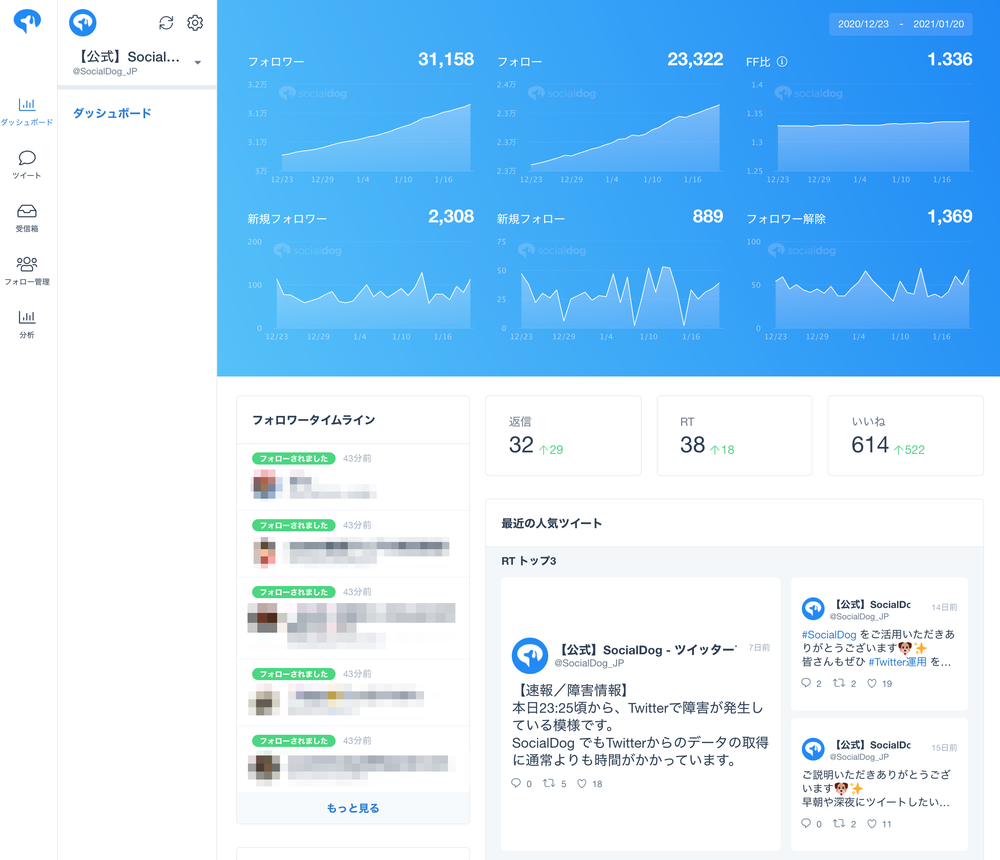Expand the 【公式】Social... account dropdown
The height and width of the screenshot is (860, 1000).
[x=198, y=63]
